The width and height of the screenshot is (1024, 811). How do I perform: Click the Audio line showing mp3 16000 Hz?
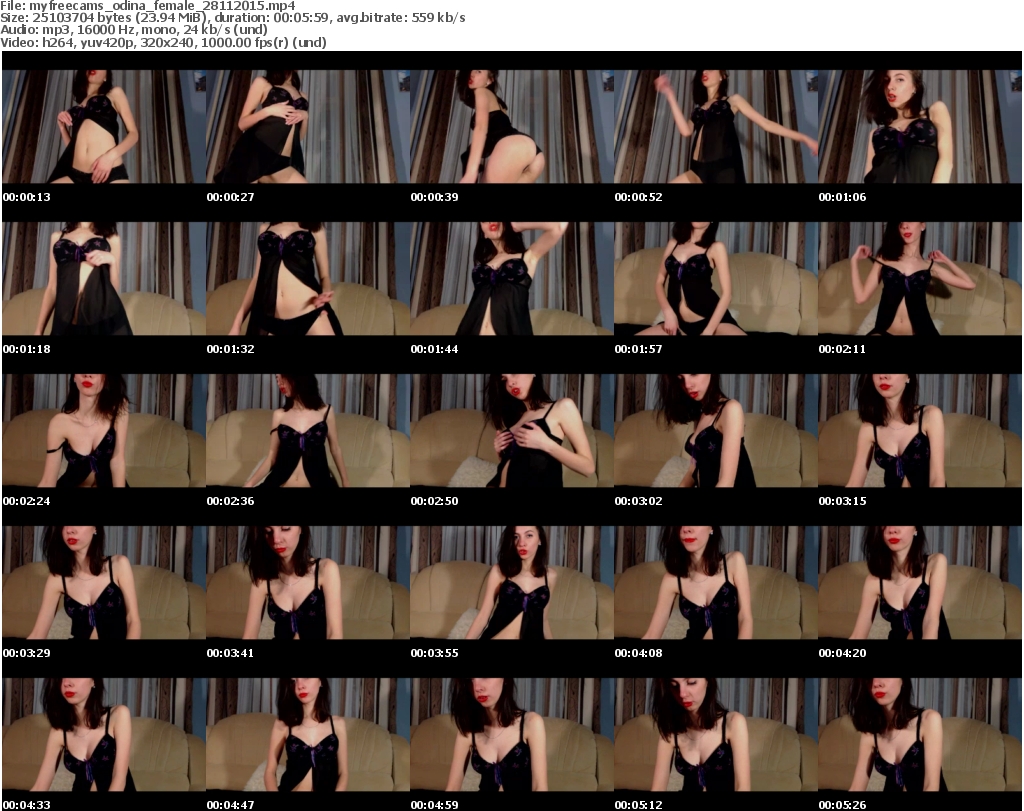pos(134,30)
